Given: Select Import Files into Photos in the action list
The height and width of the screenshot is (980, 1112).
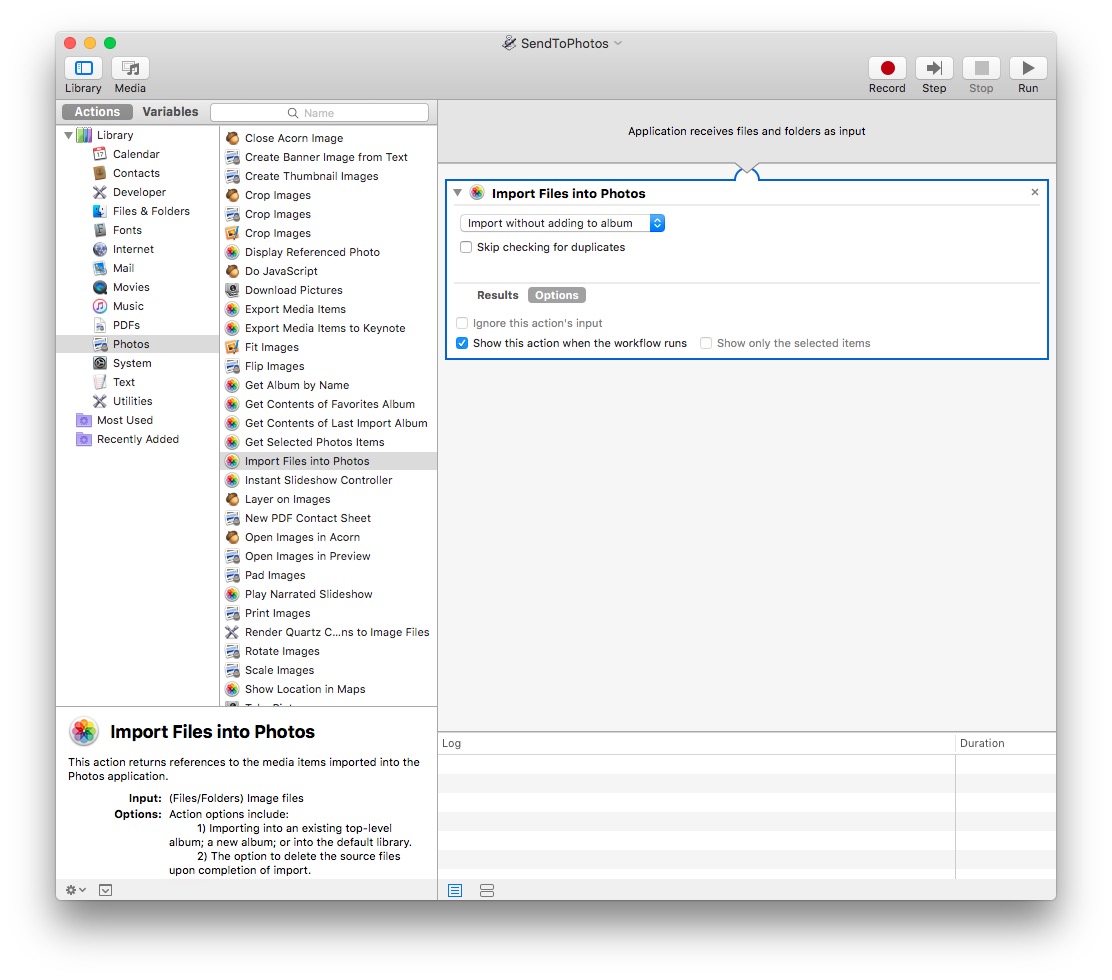Looking at the screenshot, I should (x=328, y=462).
